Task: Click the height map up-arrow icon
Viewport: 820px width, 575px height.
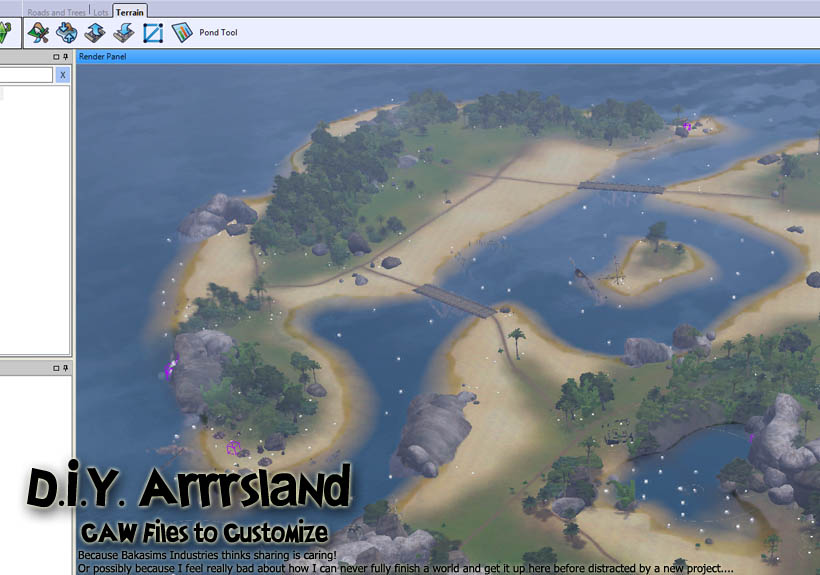Action: [95, 32]
